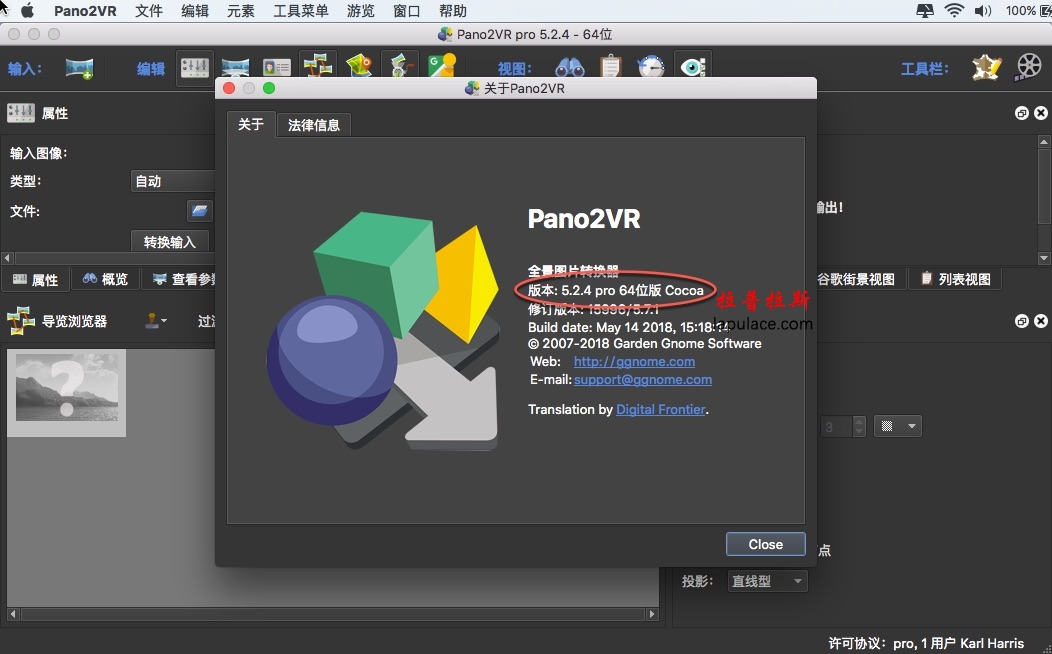This screenshot has width=1052, height=654.
Task: Detach the panel containing the 投影 setting
Action: coord(1021,321)
